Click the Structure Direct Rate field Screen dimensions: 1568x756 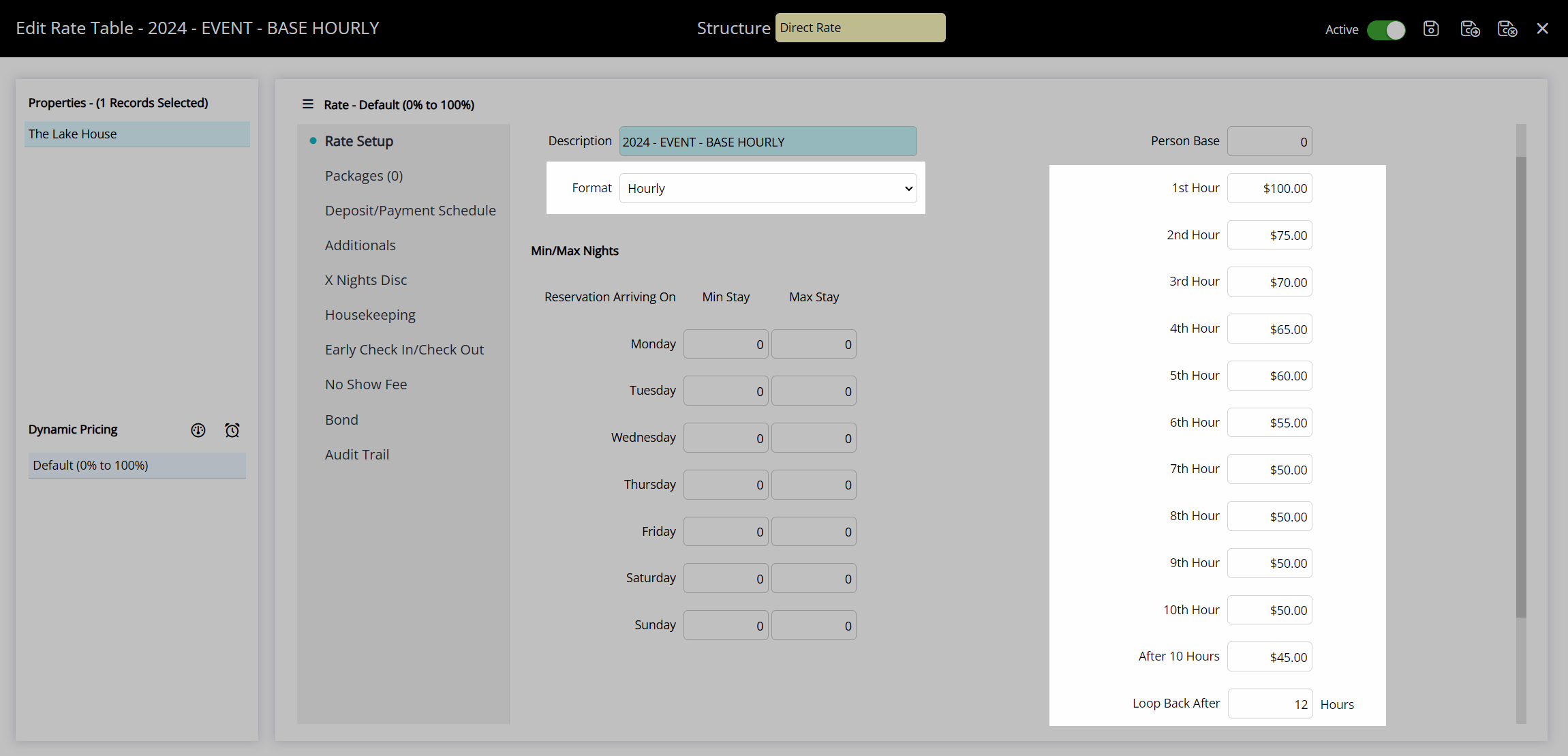[x=860, y=28]
